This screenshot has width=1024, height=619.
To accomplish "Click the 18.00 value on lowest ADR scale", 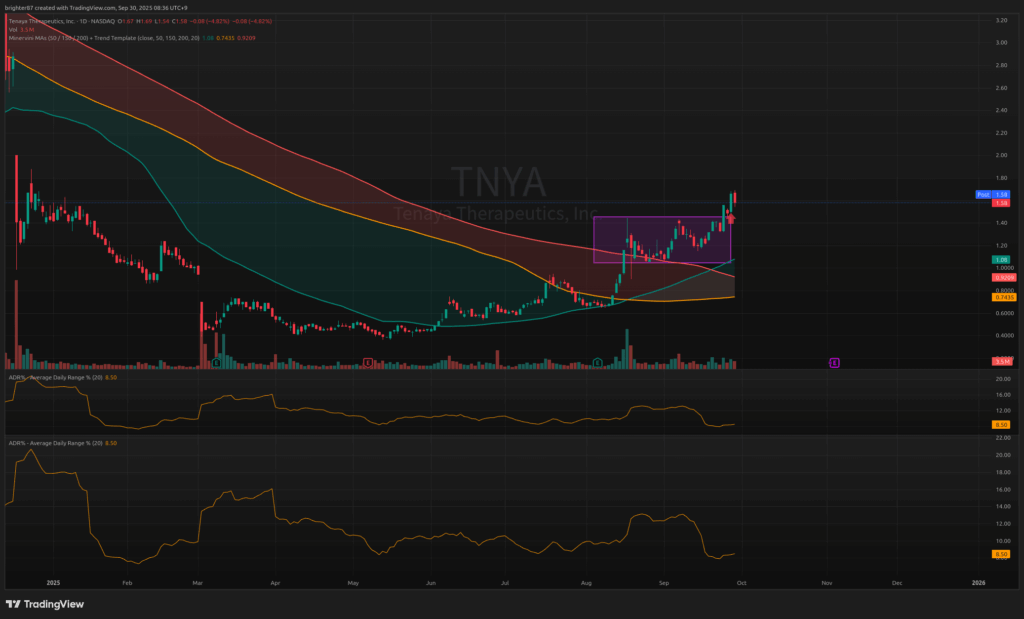I will (x=1002, y=472).
